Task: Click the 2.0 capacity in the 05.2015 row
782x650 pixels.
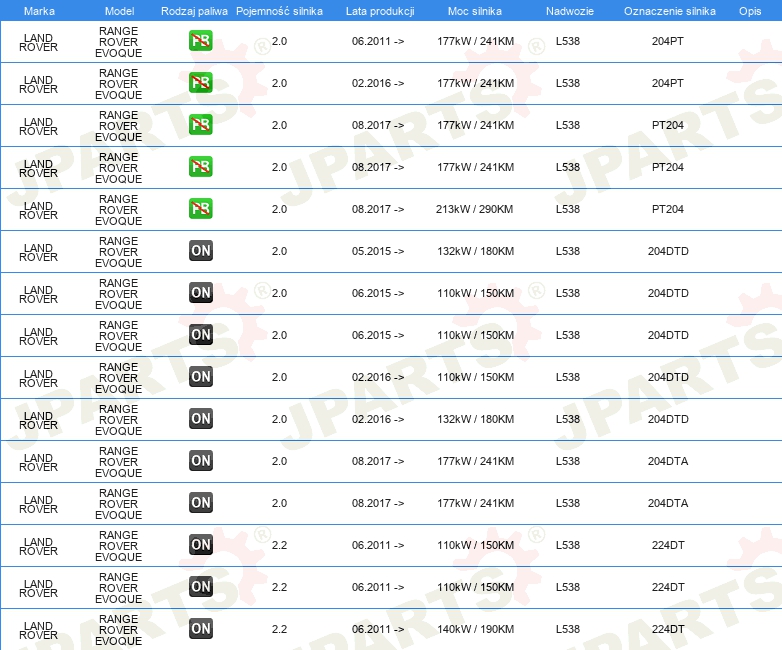Action: (x=279, y=251)
